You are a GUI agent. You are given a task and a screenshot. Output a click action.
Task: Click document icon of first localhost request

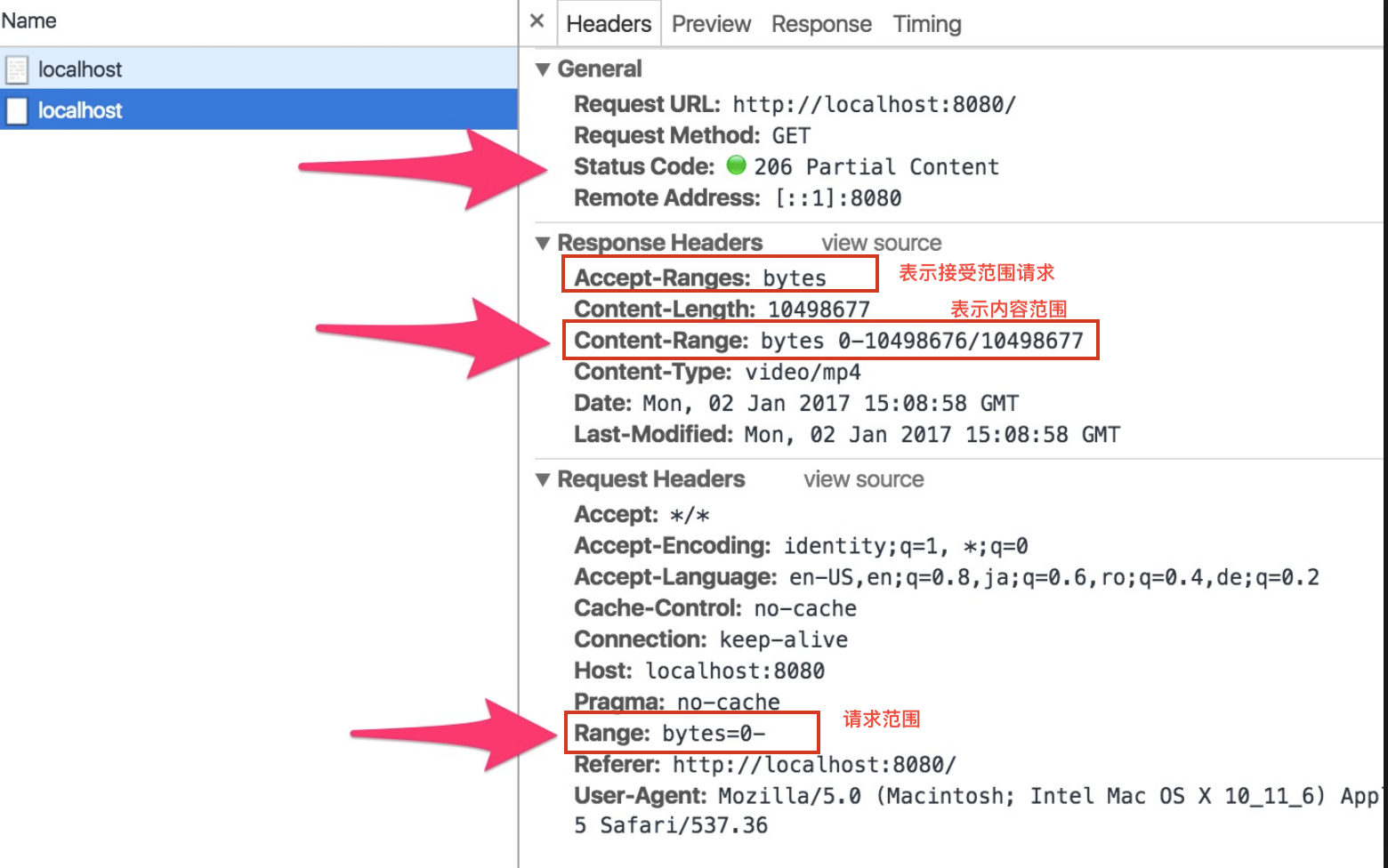(x=17, y=69)
